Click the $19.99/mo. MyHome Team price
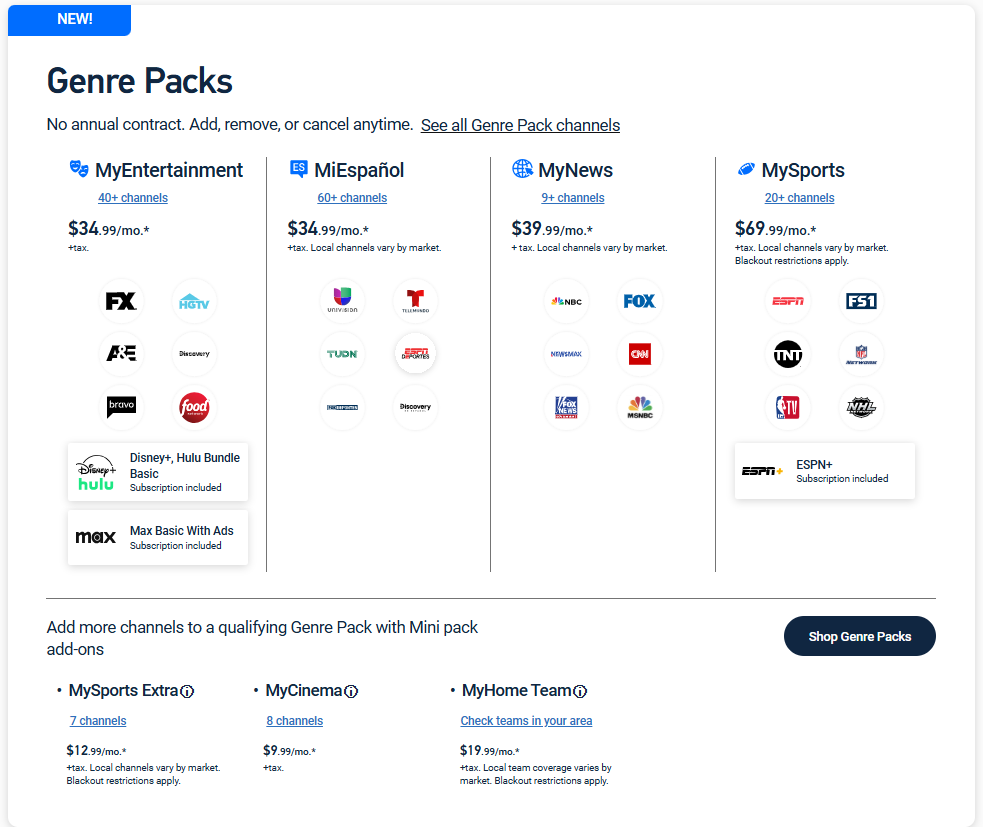Viewport: 983px width, 827px height. [490, 751]
